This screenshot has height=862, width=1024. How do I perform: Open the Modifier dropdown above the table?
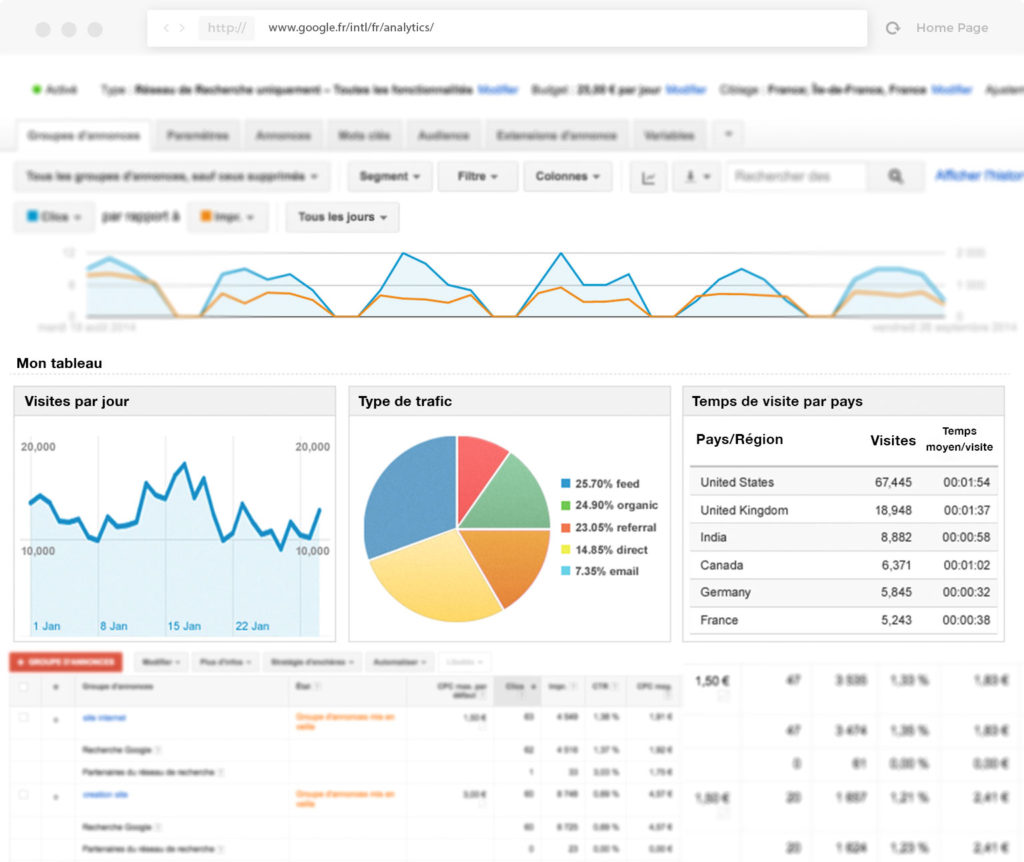click(x=161, y=662)
